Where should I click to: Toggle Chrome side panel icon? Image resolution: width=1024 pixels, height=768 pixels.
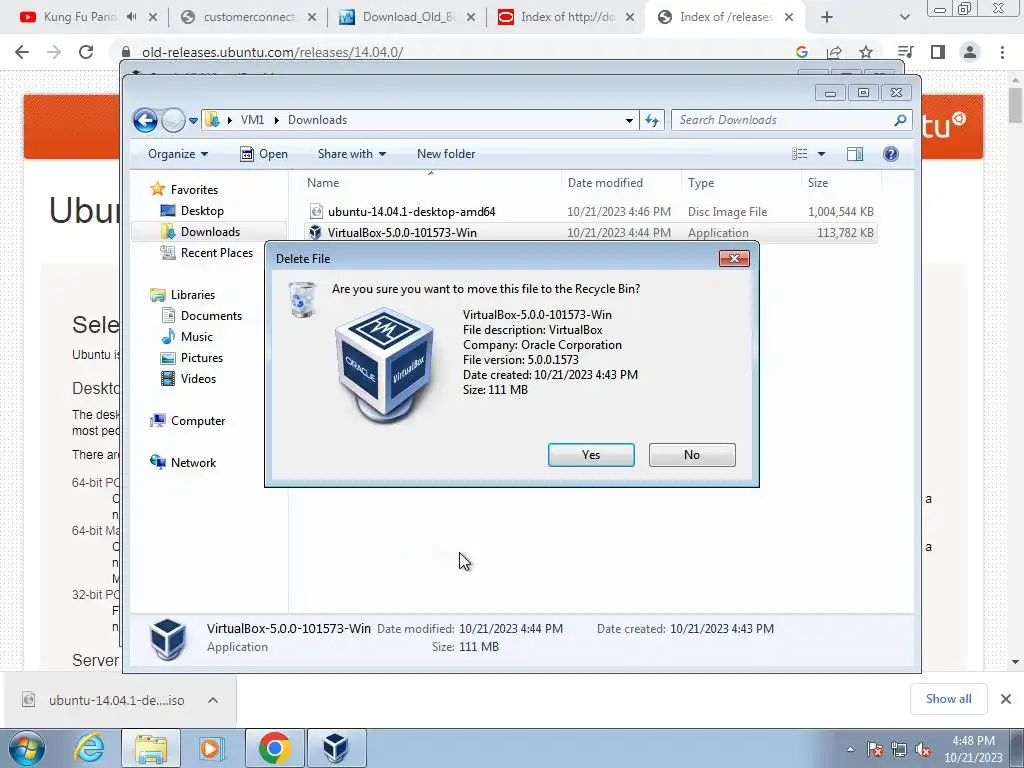pos(938,52)
